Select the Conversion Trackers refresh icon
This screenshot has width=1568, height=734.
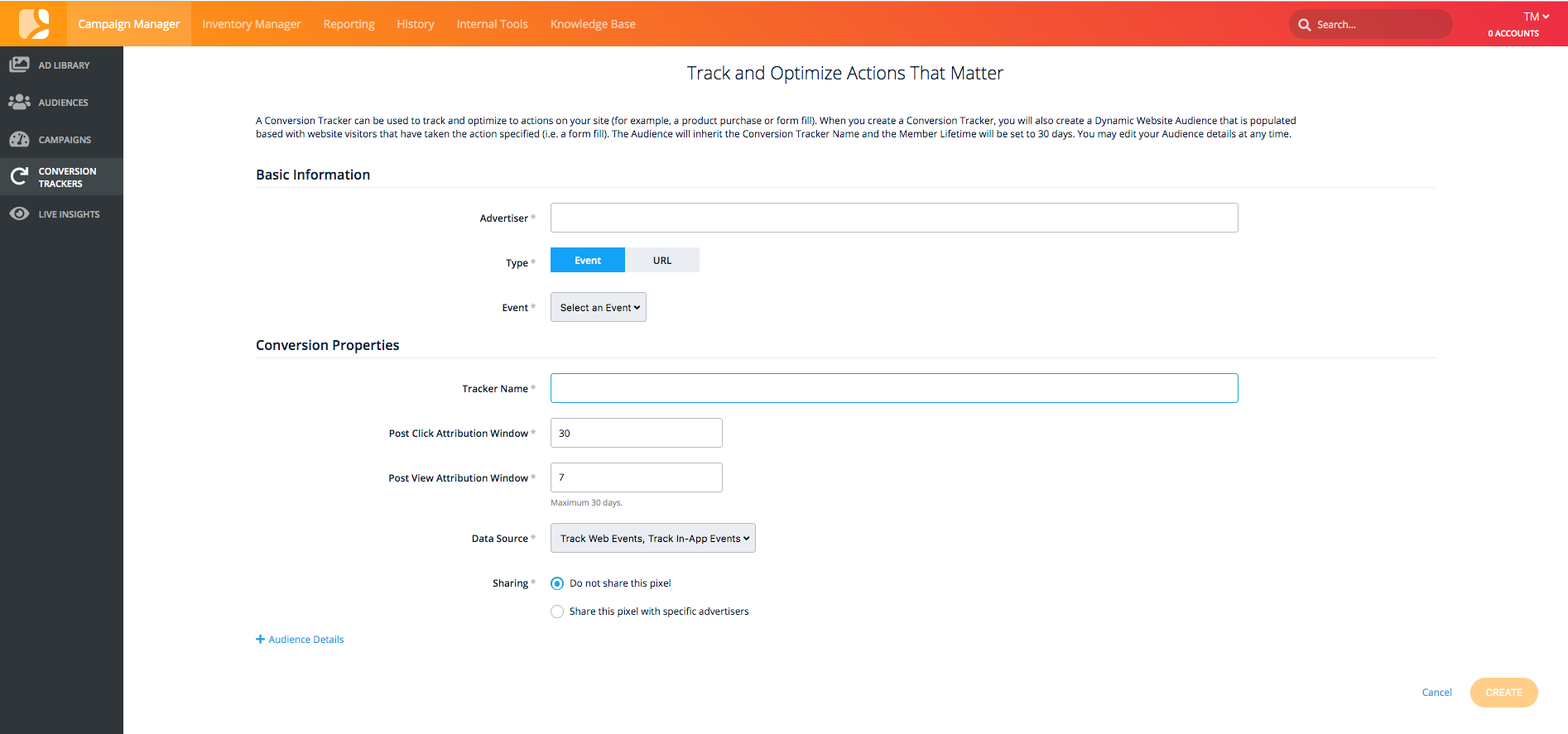(x=19, y=176)
